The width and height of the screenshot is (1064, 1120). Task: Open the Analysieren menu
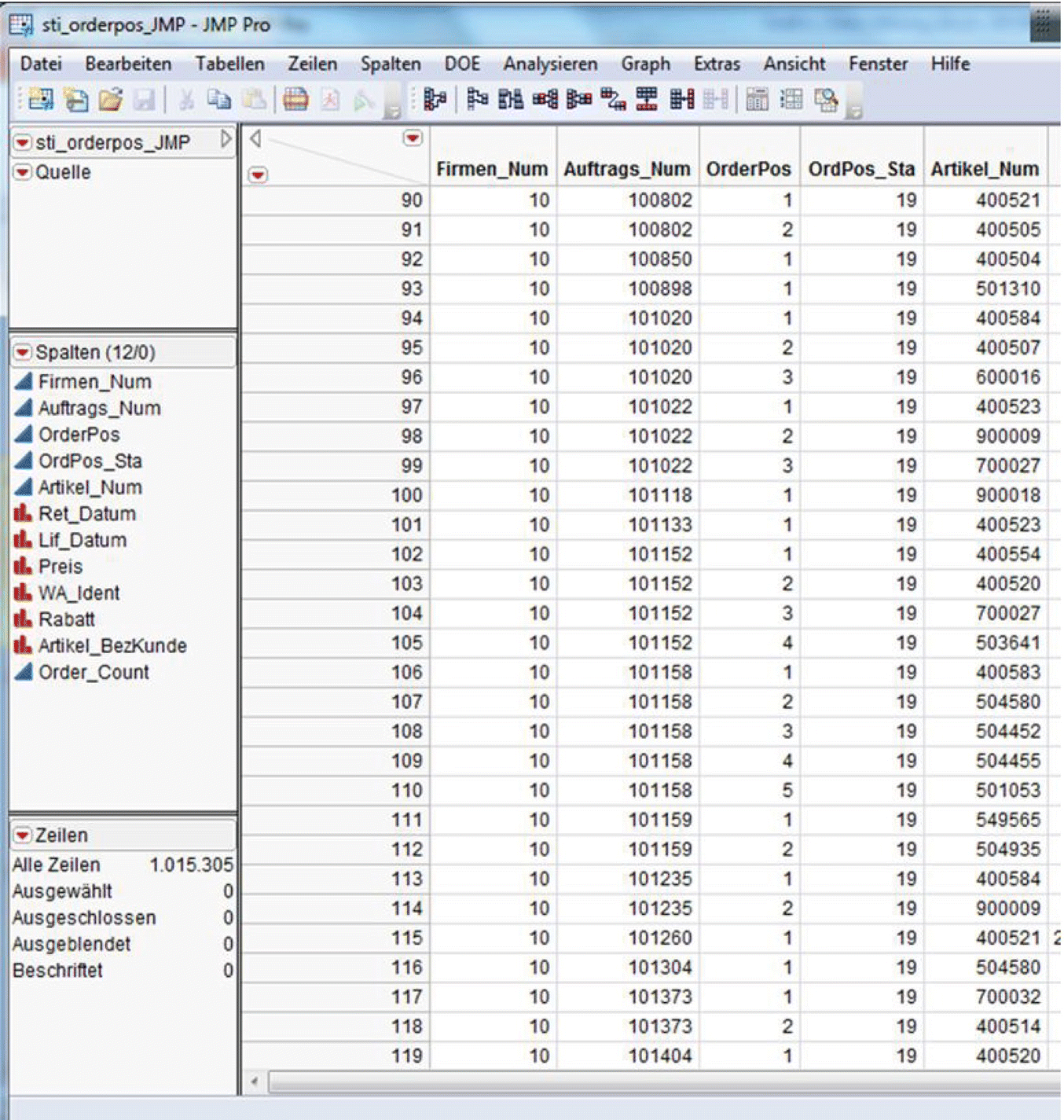pos(551,64)
